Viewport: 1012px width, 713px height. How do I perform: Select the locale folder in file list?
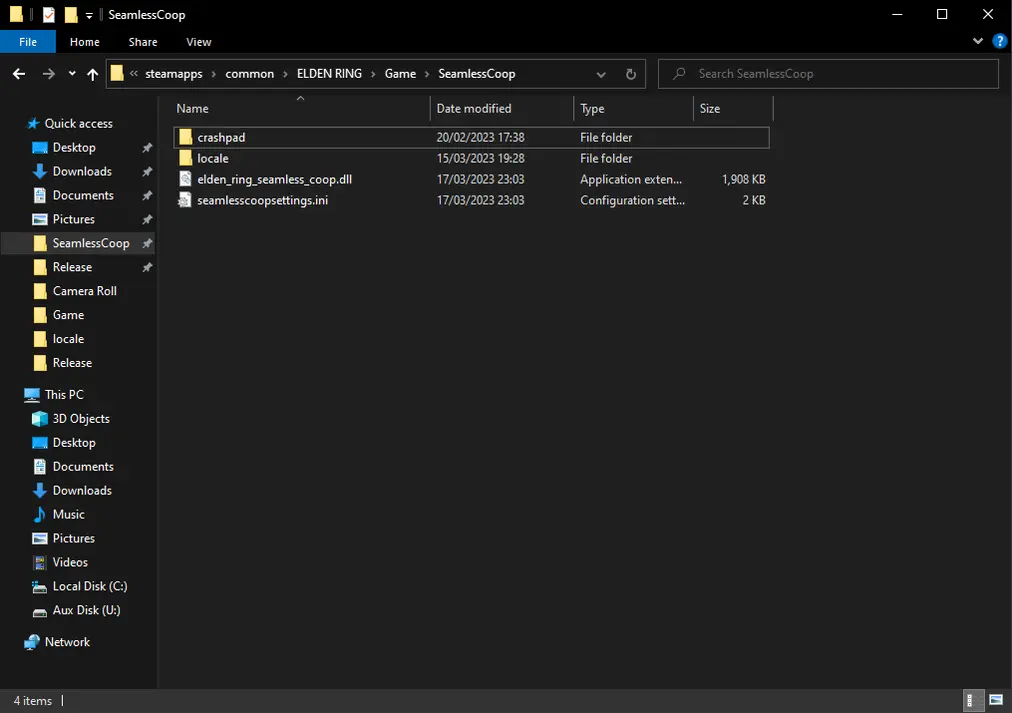point(471,158)
